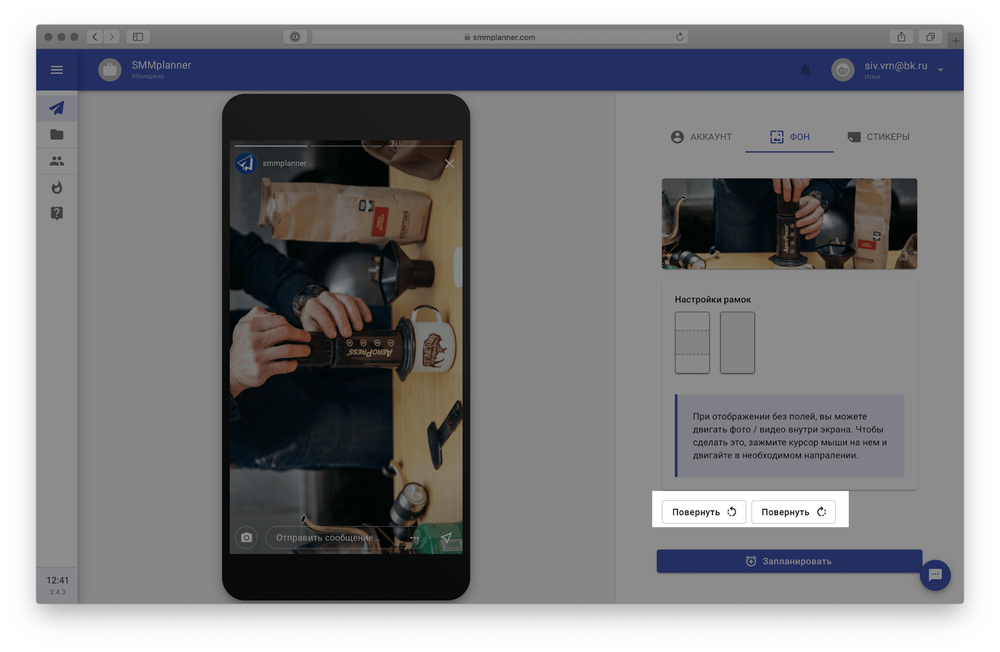This screenshot has height=652, width=1000.
Task: Show all tabs overview button
Action: click(930, 36)
